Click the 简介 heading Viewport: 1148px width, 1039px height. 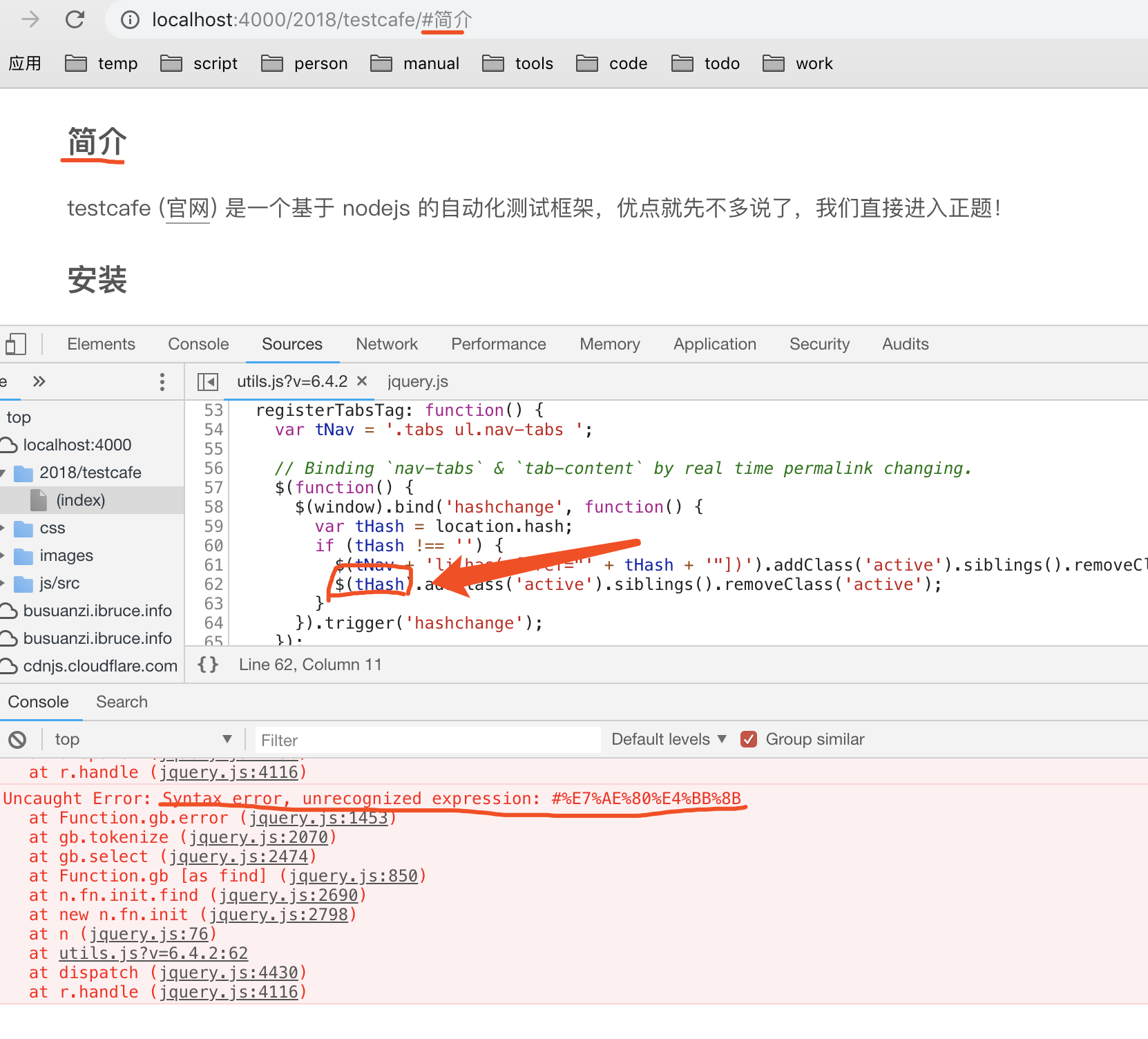97,142
